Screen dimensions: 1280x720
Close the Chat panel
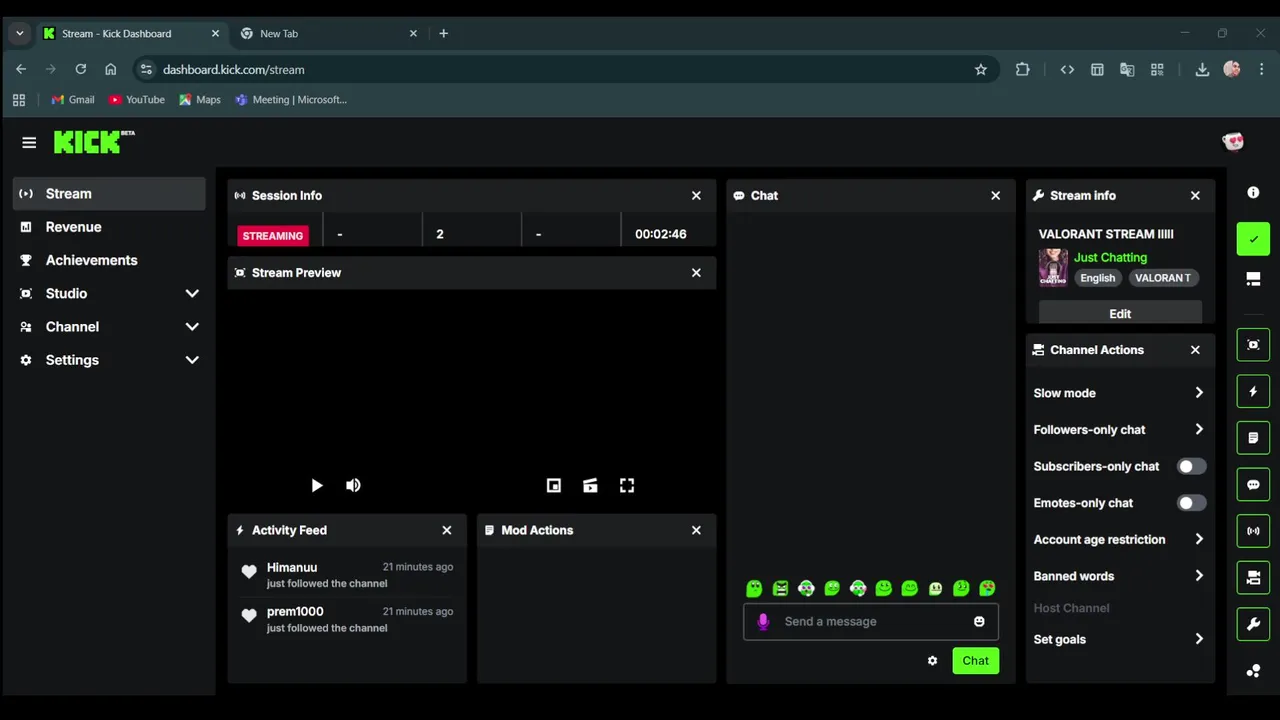[995, 196]
